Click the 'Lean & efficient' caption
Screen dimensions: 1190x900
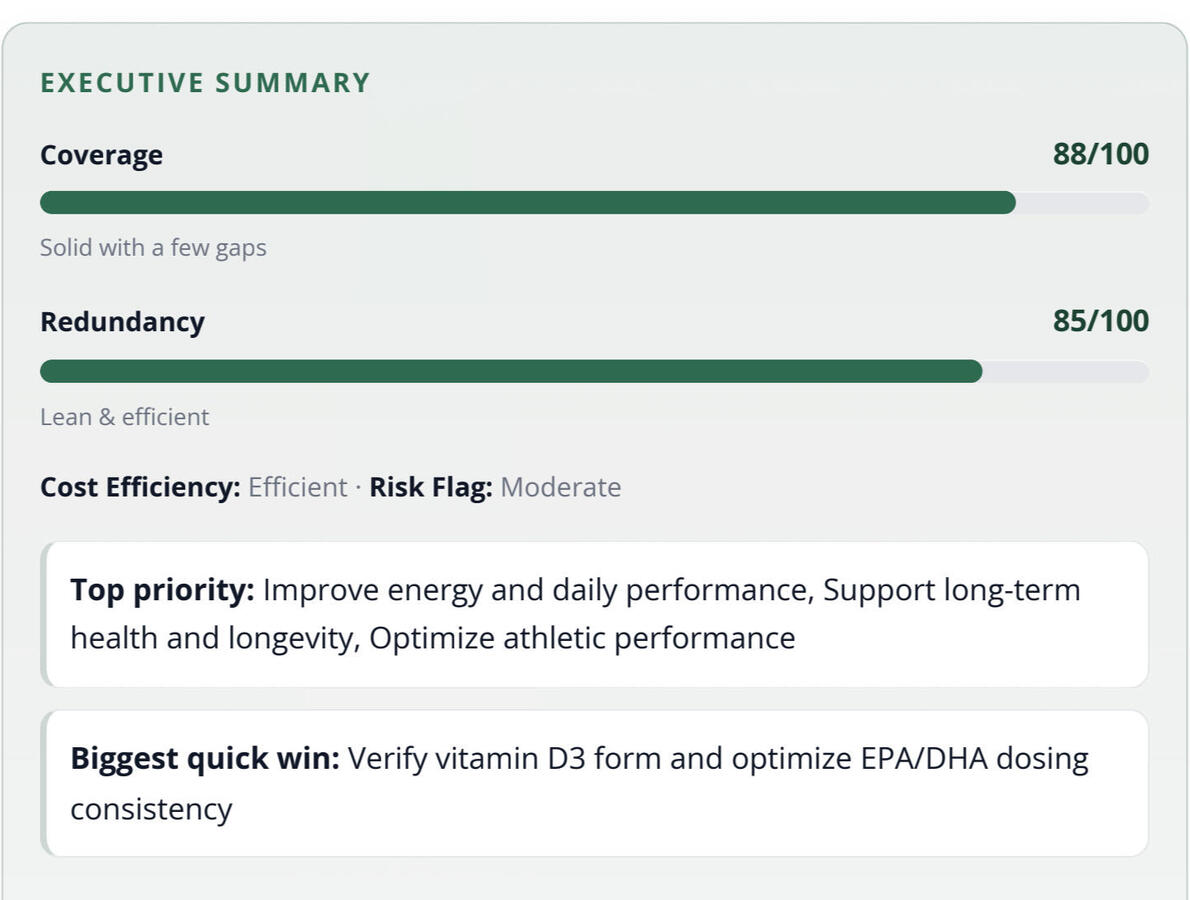pos(124,417)
